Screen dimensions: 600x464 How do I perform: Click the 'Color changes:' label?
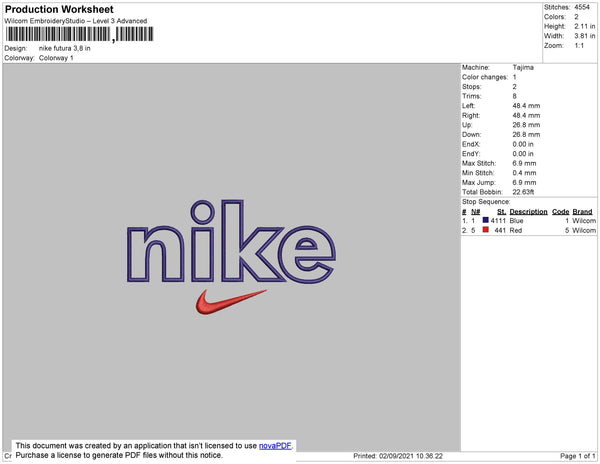485,77
